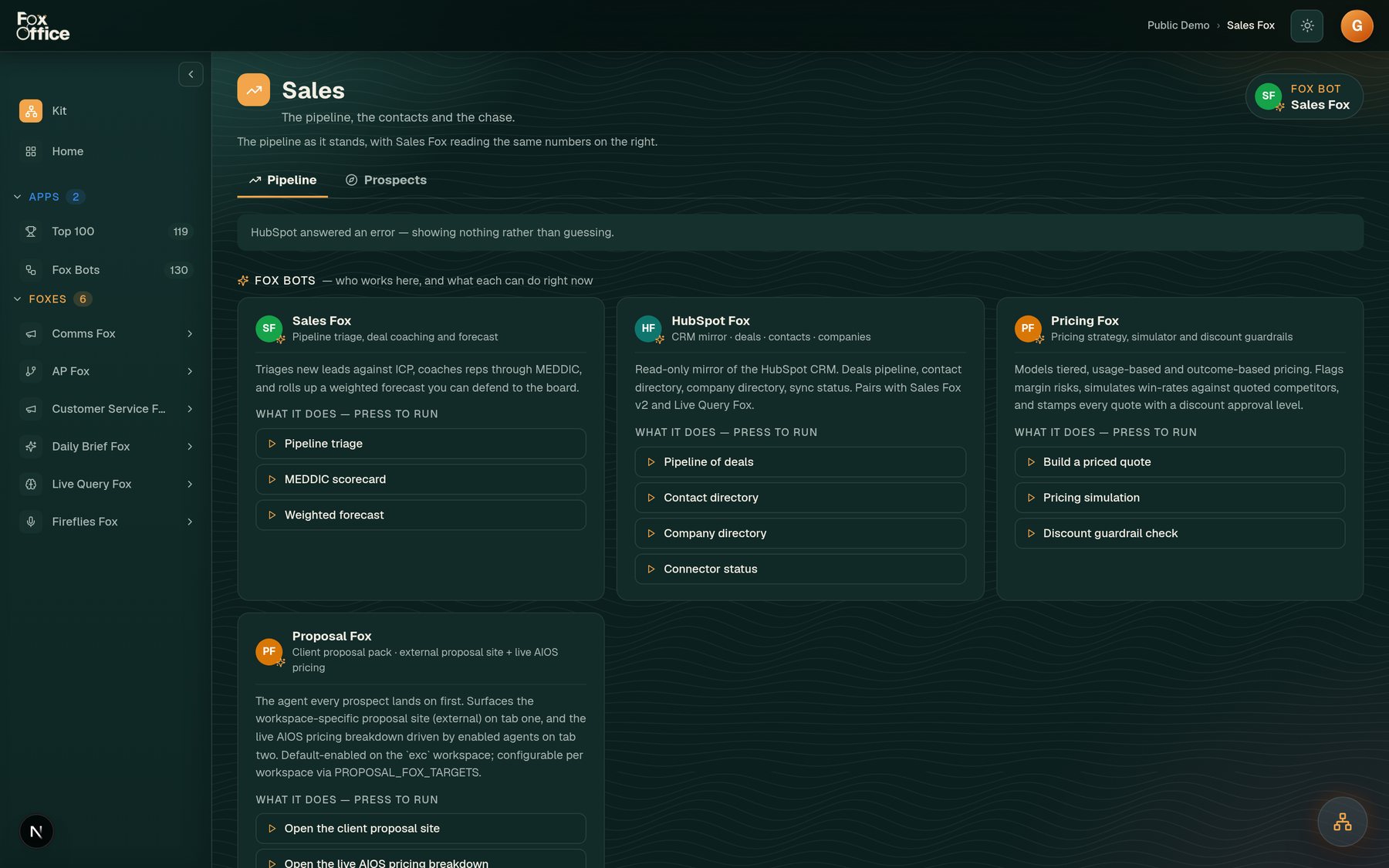Screen dimensions: 1389x868
Task: Collapse the APPS section
Action: tap(18, 197)
